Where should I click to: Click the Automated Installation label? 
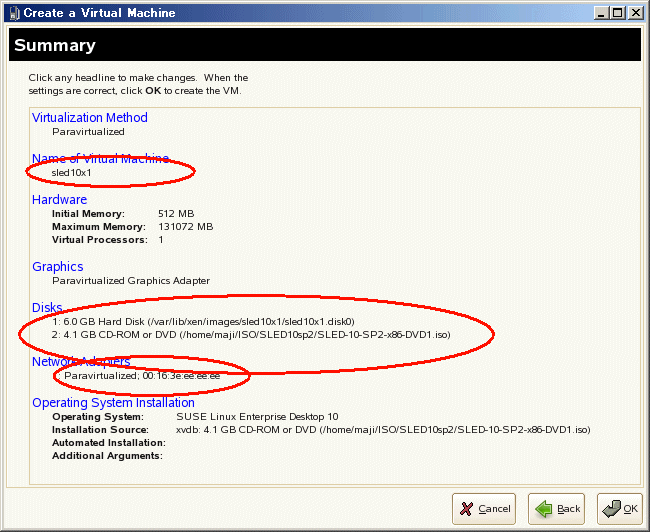pos(109,443)
